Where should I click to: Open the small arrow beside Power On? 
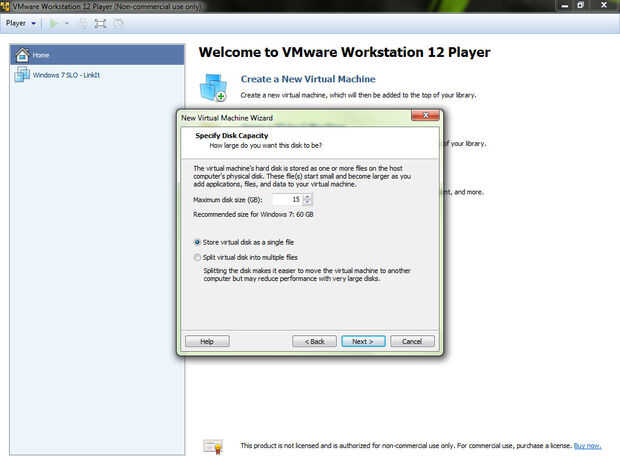tap(67, 24)
